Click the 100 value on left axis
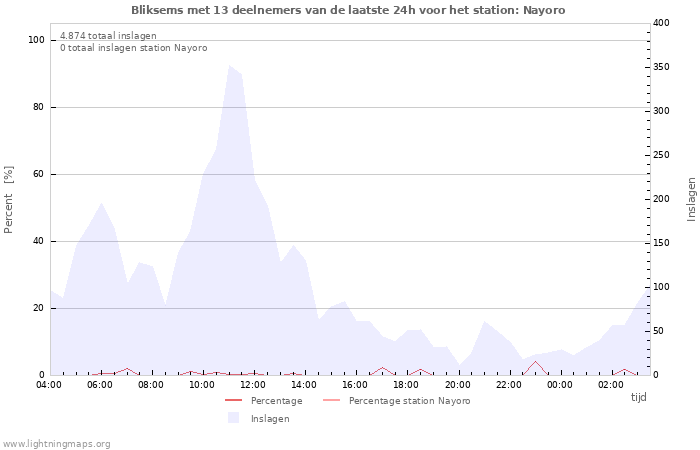This screenshot has width=700, height=450. coord(36,40)
